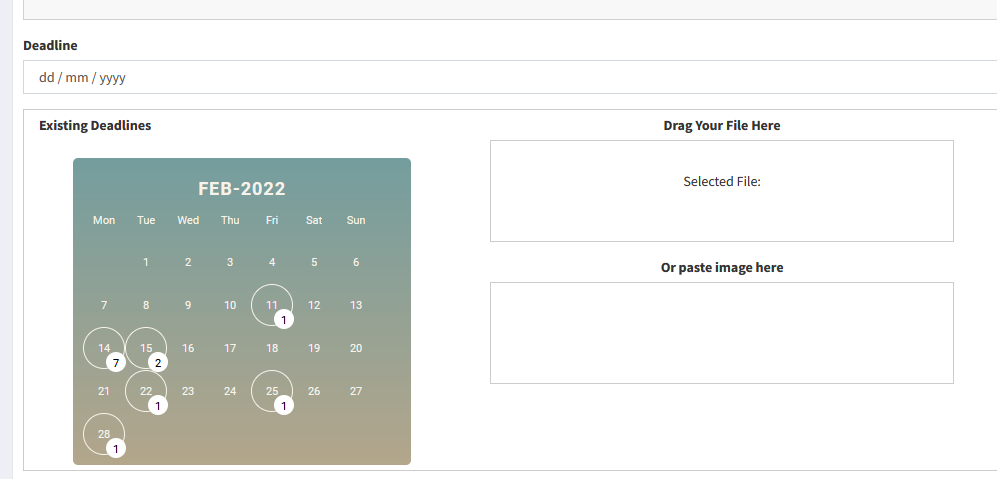Select February 15 on the calendar

point(145,347)
